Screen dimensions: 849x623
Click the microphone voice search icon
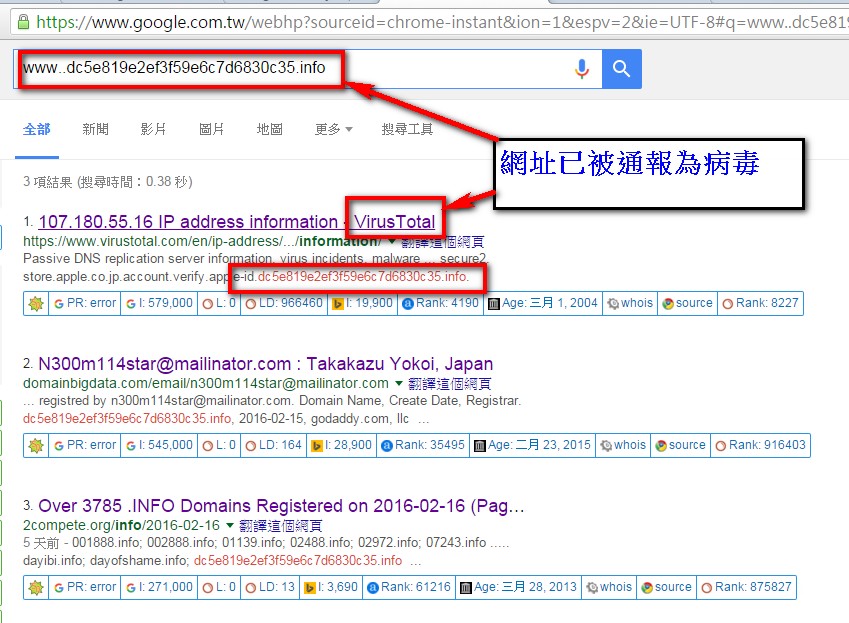coord(582,69)
